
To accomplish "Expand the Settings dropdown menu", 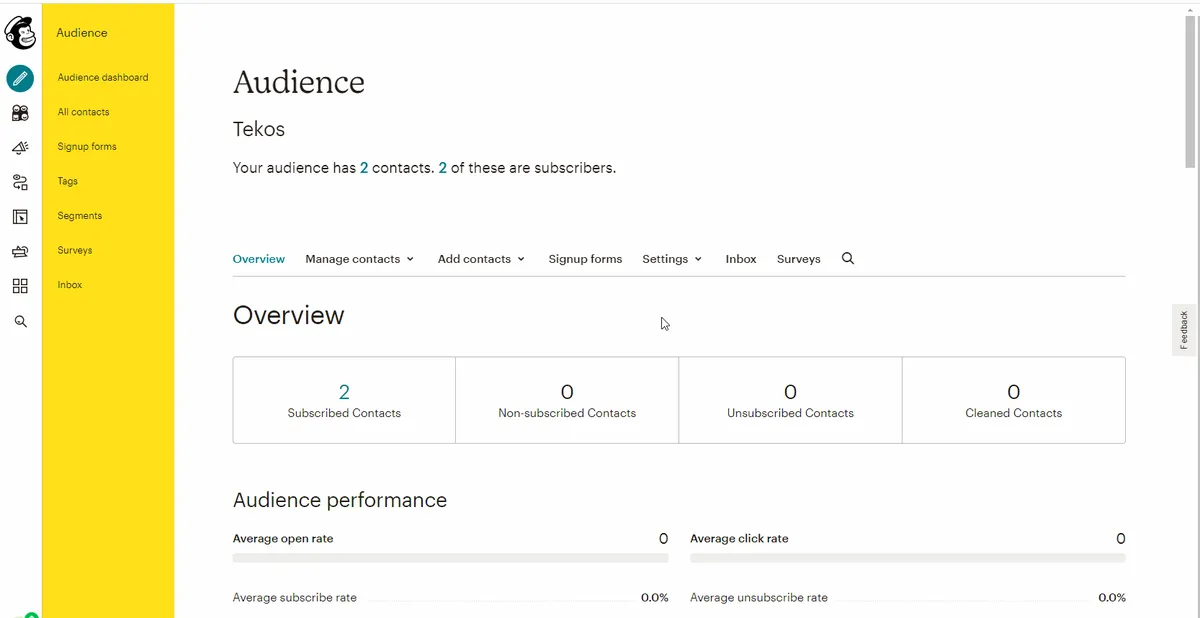I will tap(670, 258).
